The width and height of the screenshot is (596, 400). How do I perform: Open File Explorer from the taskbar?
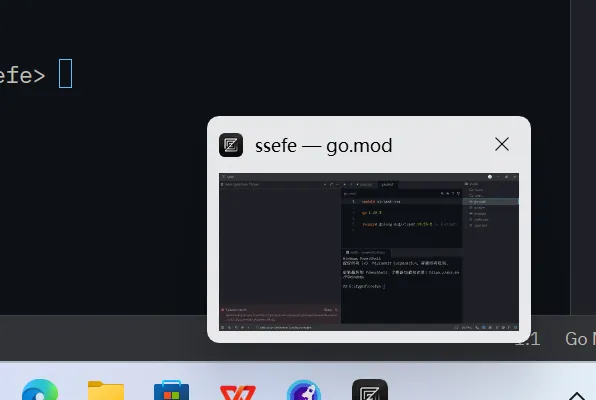point(106,391)
